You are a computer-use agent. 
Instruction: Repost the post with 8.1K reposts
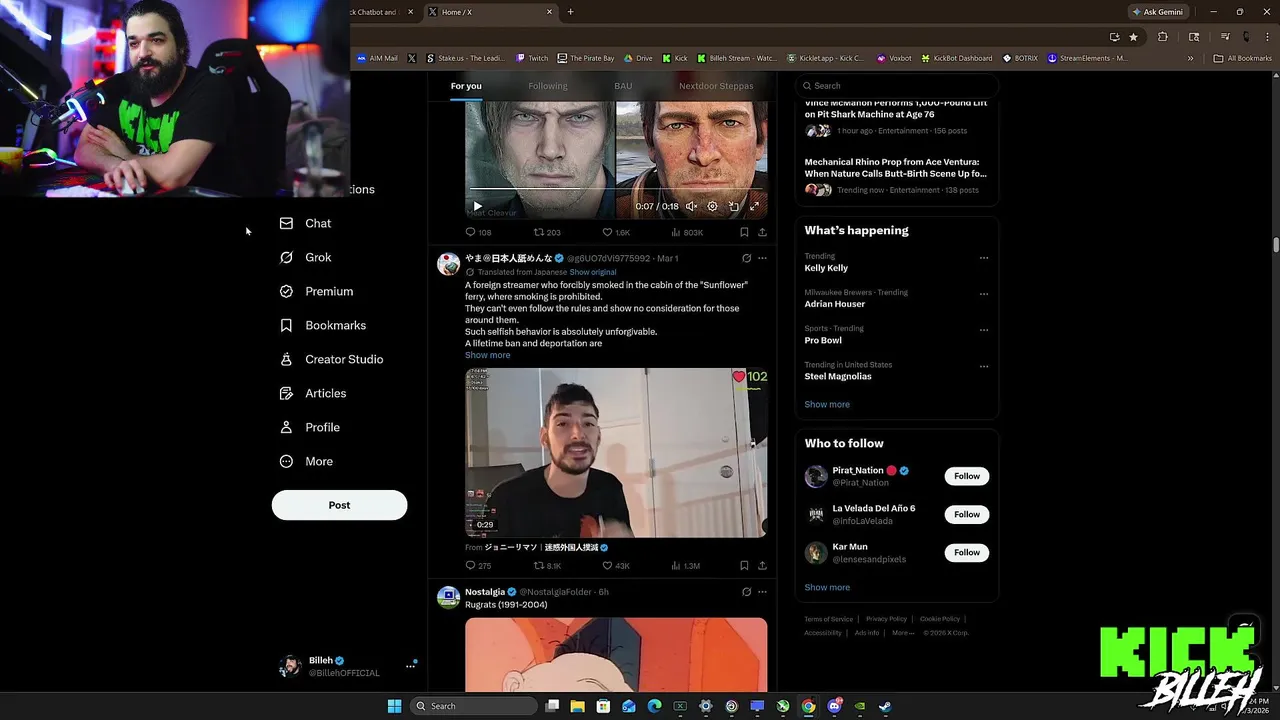[548, 566]
